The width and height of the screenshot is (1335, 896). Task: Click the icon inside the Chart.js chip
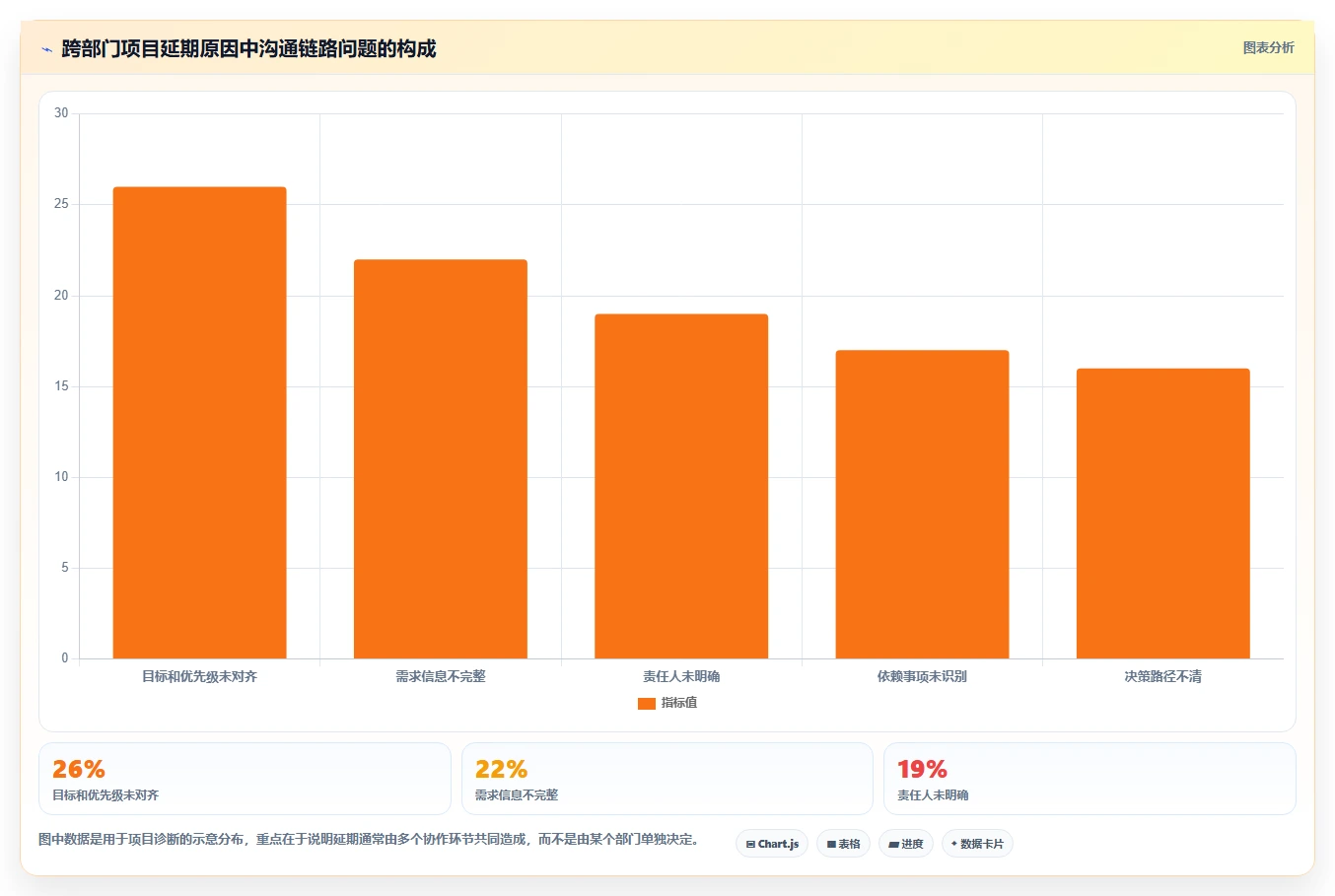point(750,845)
